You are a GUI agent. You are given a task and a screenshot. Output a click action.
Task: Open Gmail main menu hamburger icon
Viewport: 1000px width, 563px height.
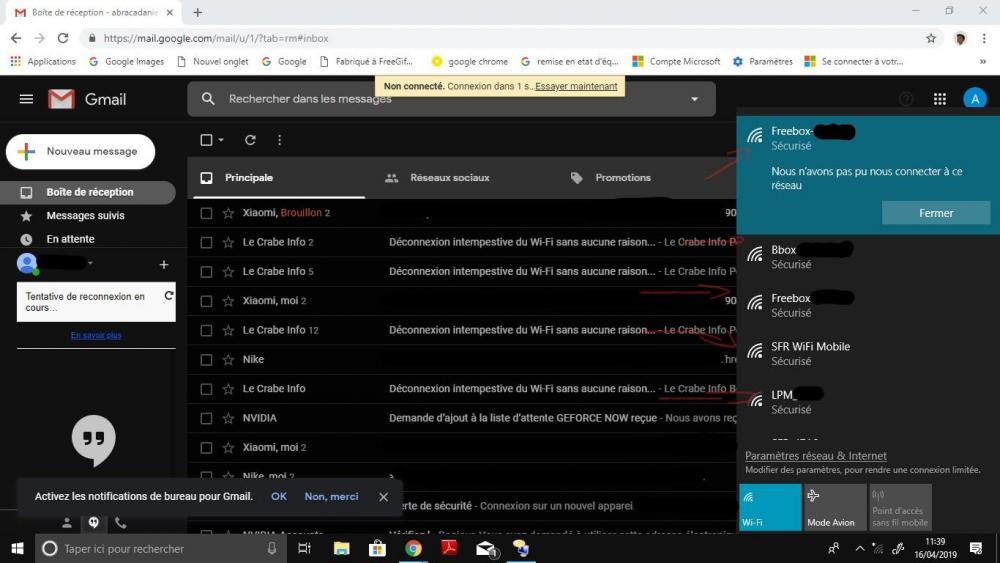(26, 99)
